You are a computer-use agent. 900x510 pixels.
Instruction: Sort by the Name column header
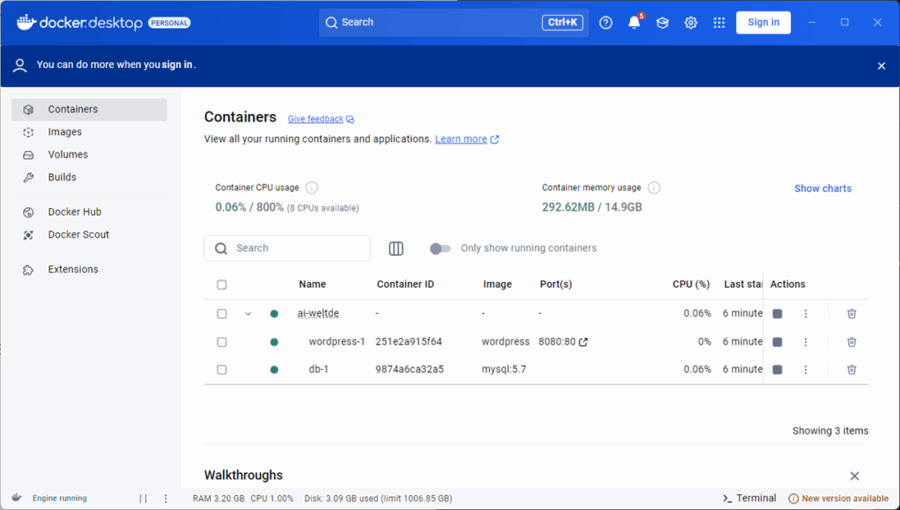(x=312, y=285)
